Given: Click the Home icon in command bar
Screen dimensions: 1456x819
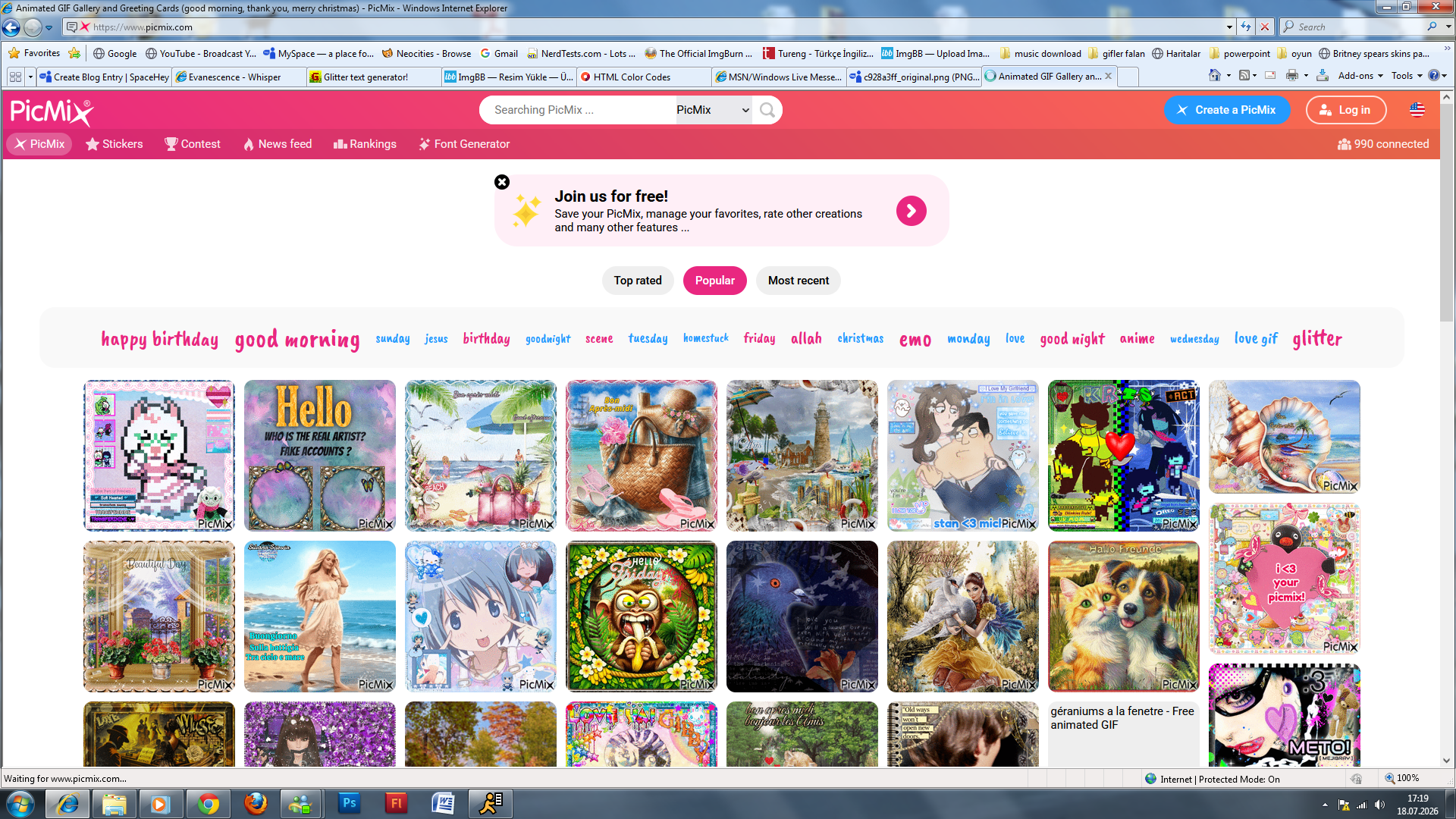Looking at the screenshot, I should pos(1215,76).
